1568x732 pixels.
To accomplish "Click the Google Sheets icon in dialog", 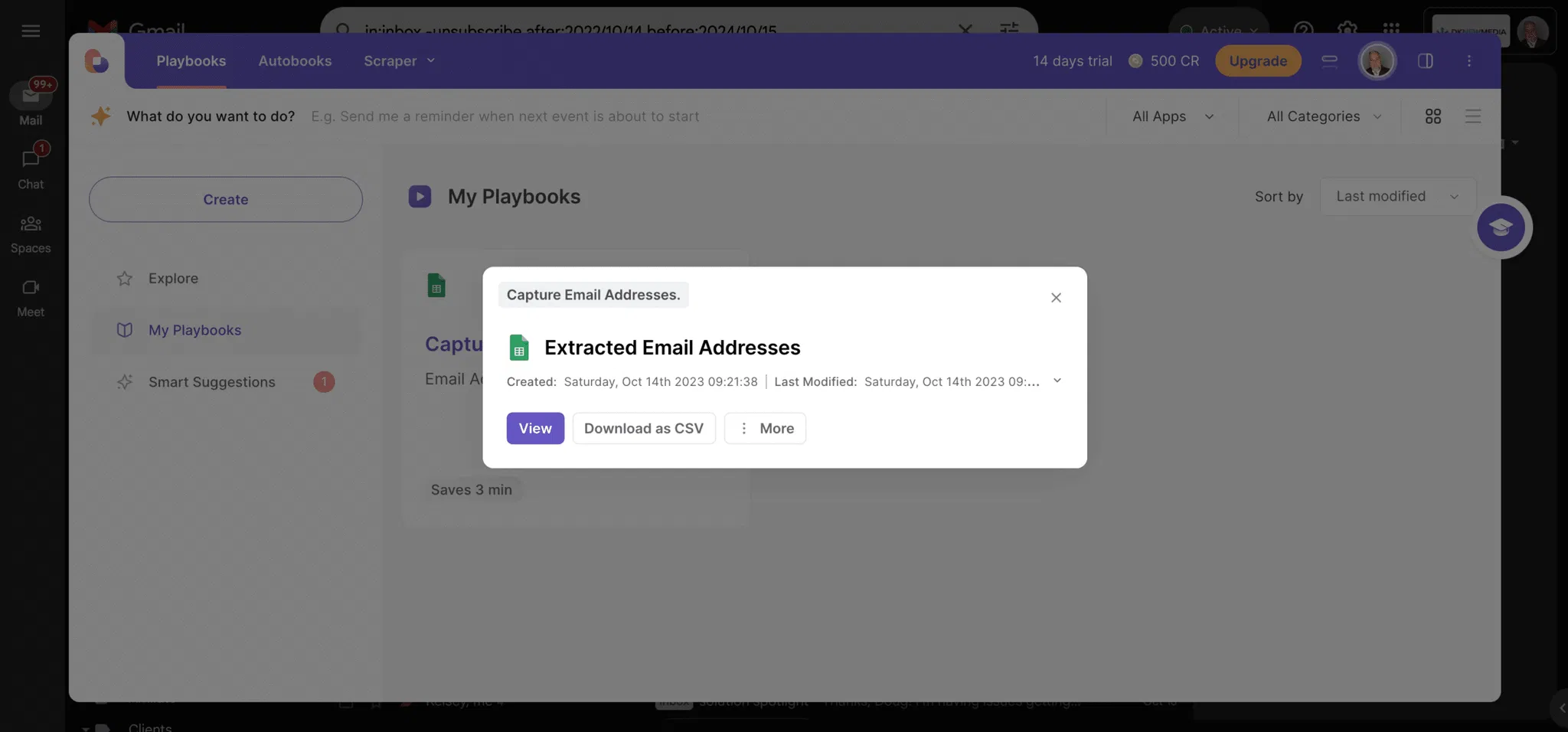I will pyautogui.click(x=519, y=348).
